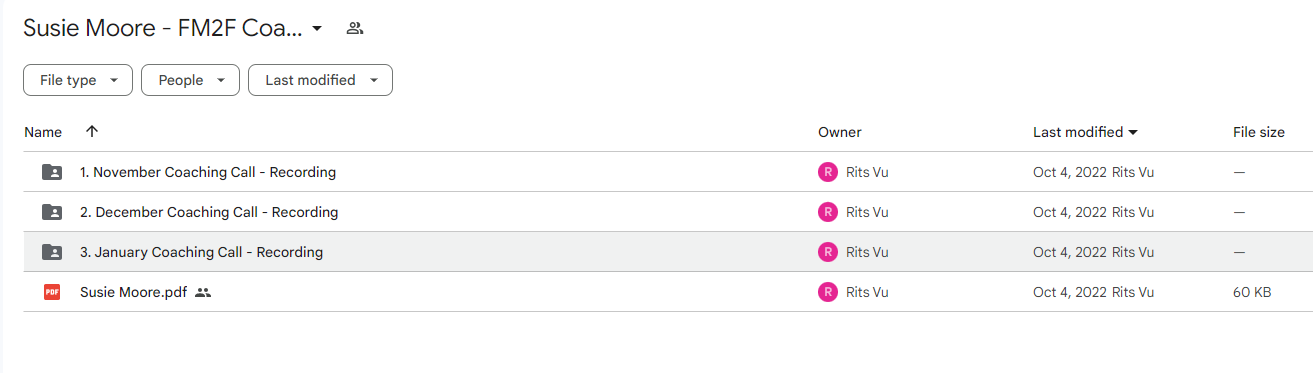This screenshot has height=373, width=1313.
Task: Click the shared icon next to Susie Moore.pdf
Action: tap(203, 292)
